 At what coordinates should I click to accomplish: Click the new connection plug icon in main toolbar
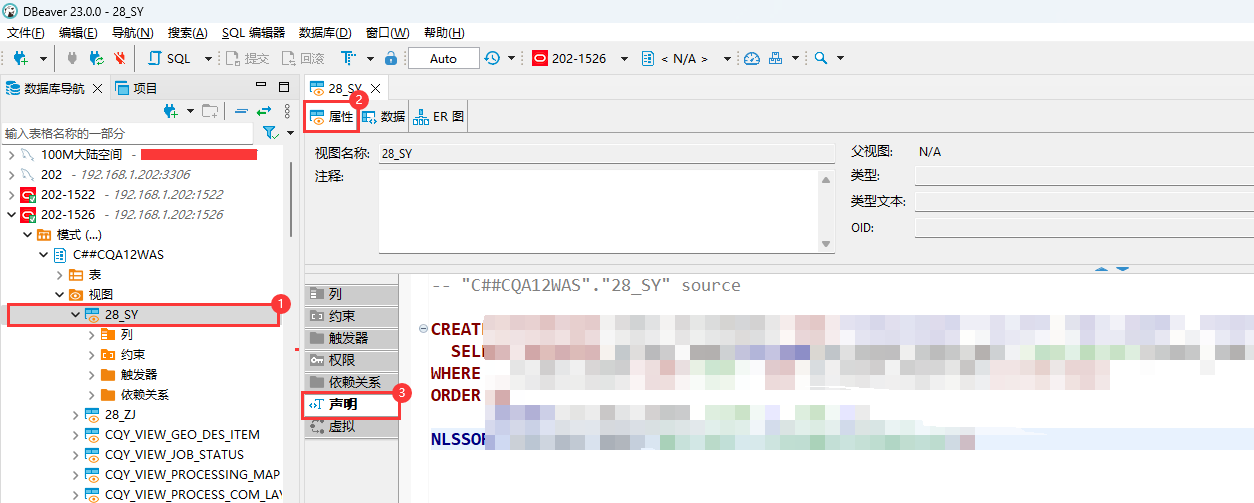click(20, 58)
